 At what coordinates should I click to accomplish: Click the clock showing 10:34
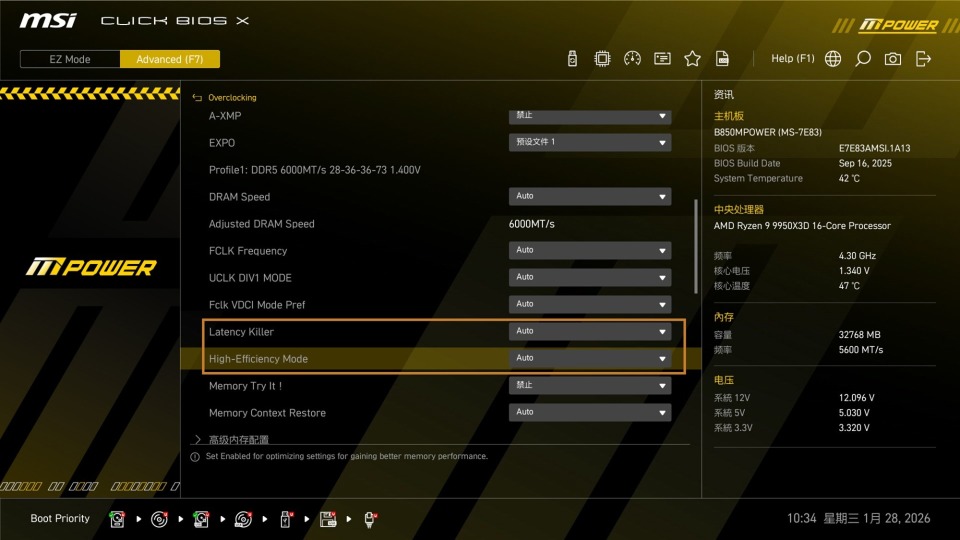coord(801,519)
